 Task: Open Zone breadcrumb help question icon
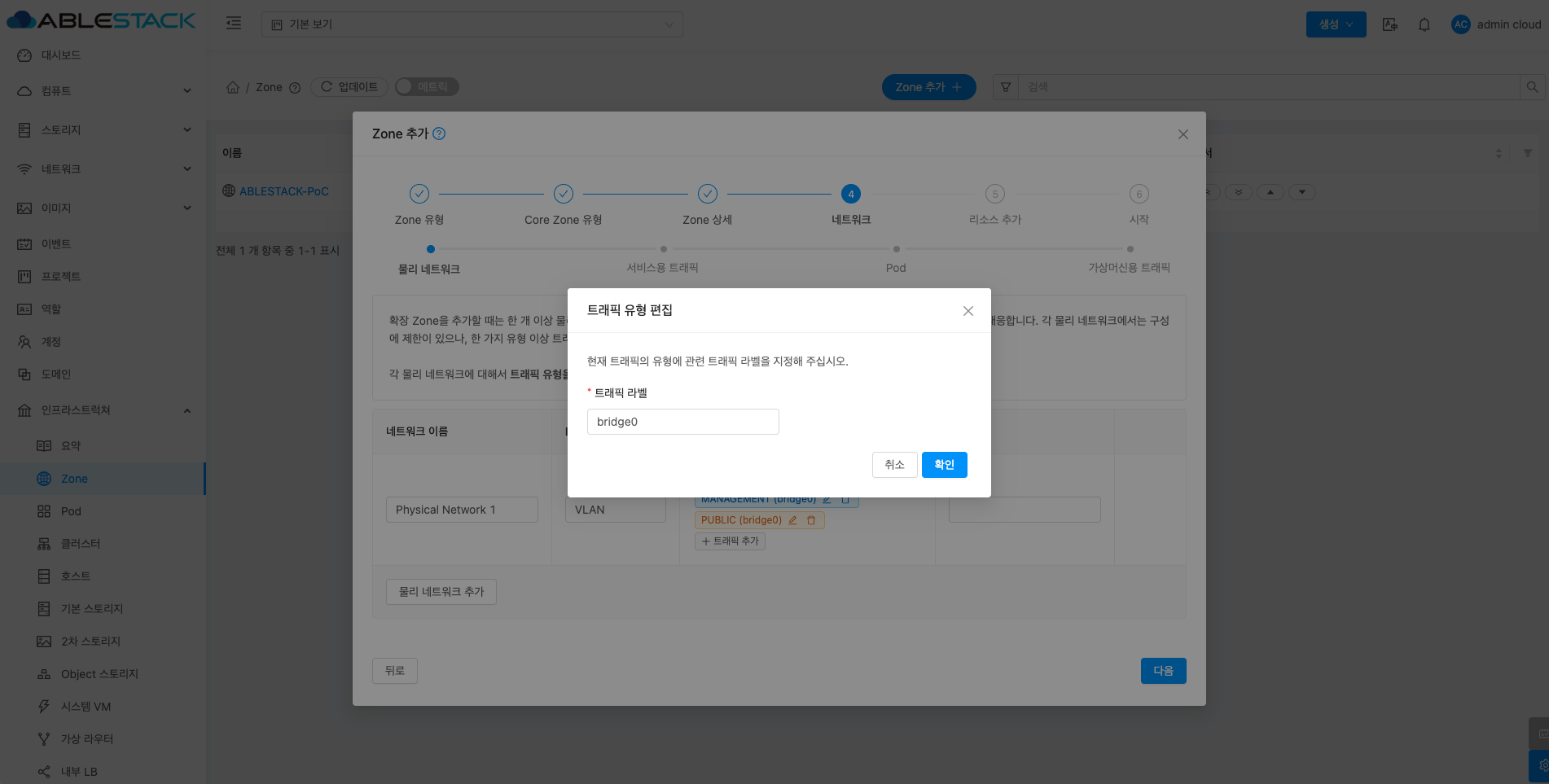pyautogui.click(x=295, y=88)
